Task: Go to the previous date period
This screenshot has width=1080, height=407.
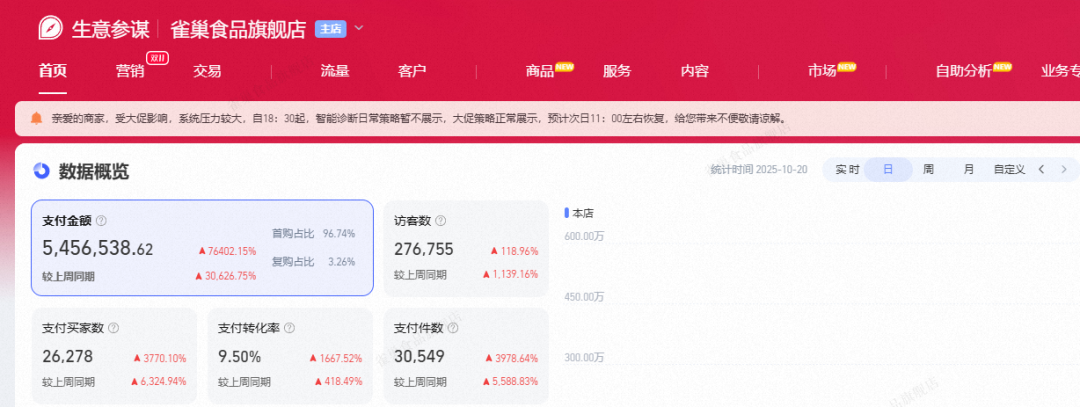Action: coord(1041,170)
